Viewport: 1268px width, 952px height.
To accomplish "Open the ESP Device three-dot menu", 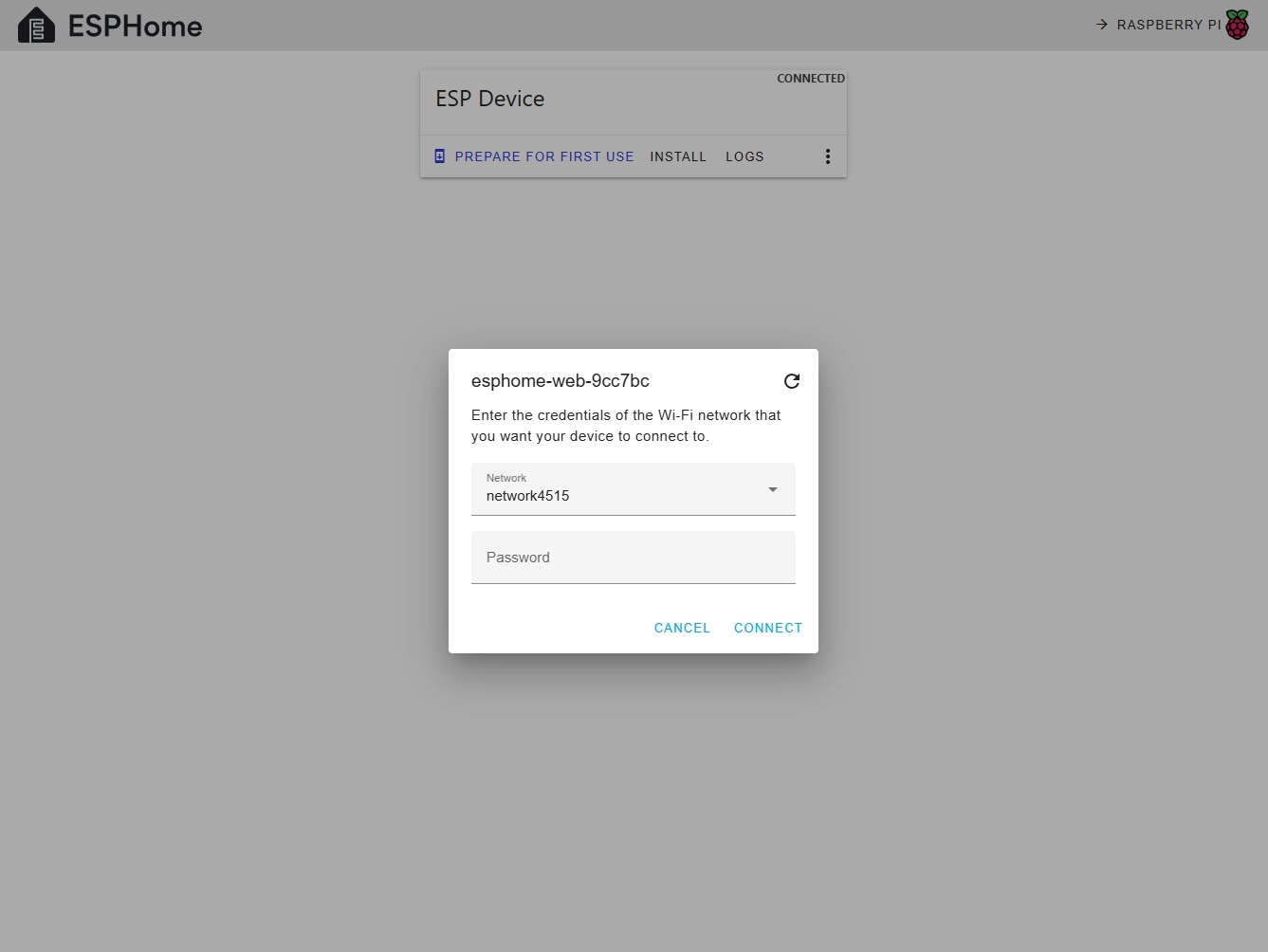I will [828, 156].
